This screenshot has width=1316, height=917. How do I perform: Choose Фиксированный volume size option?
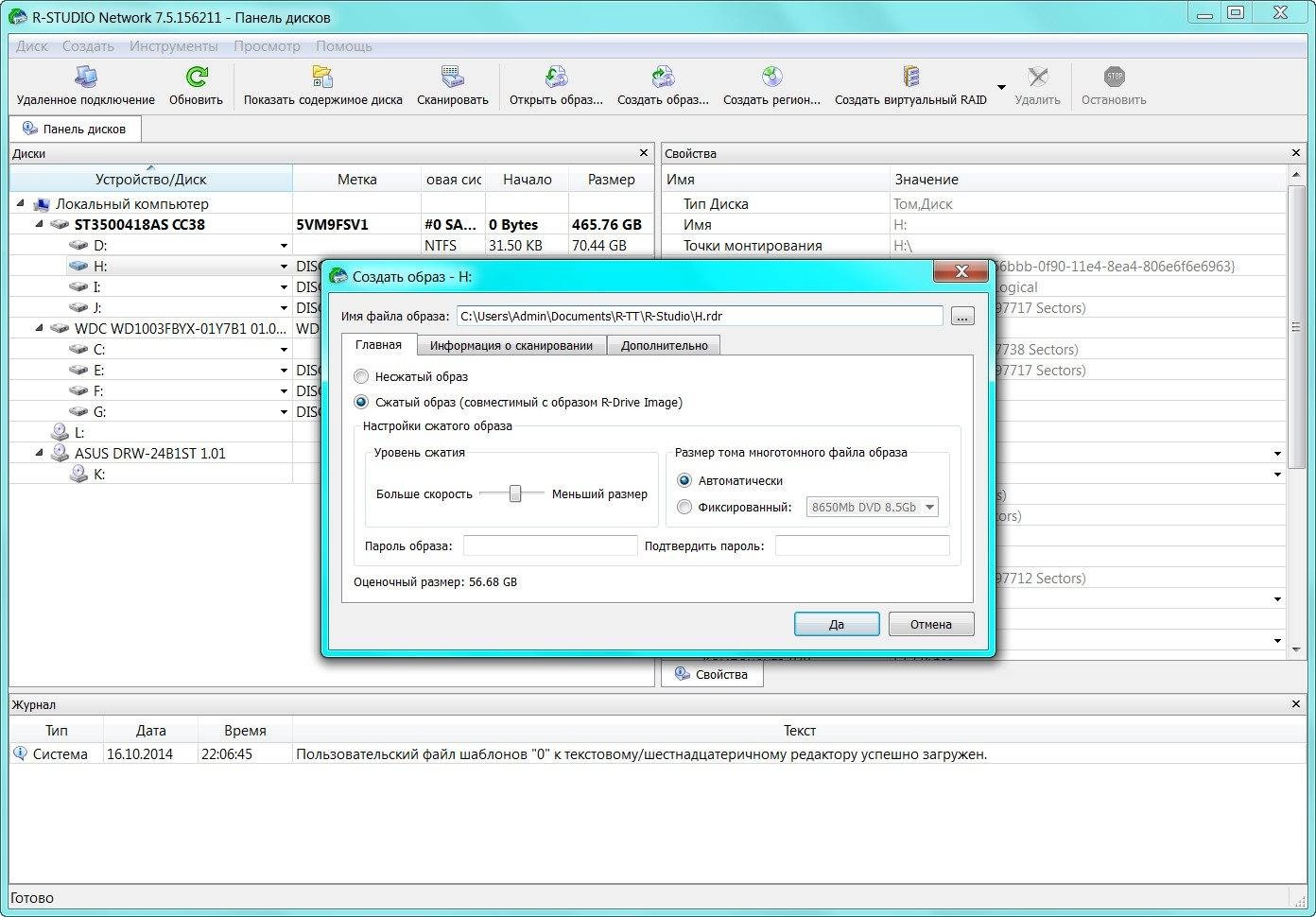pos(684,507)
